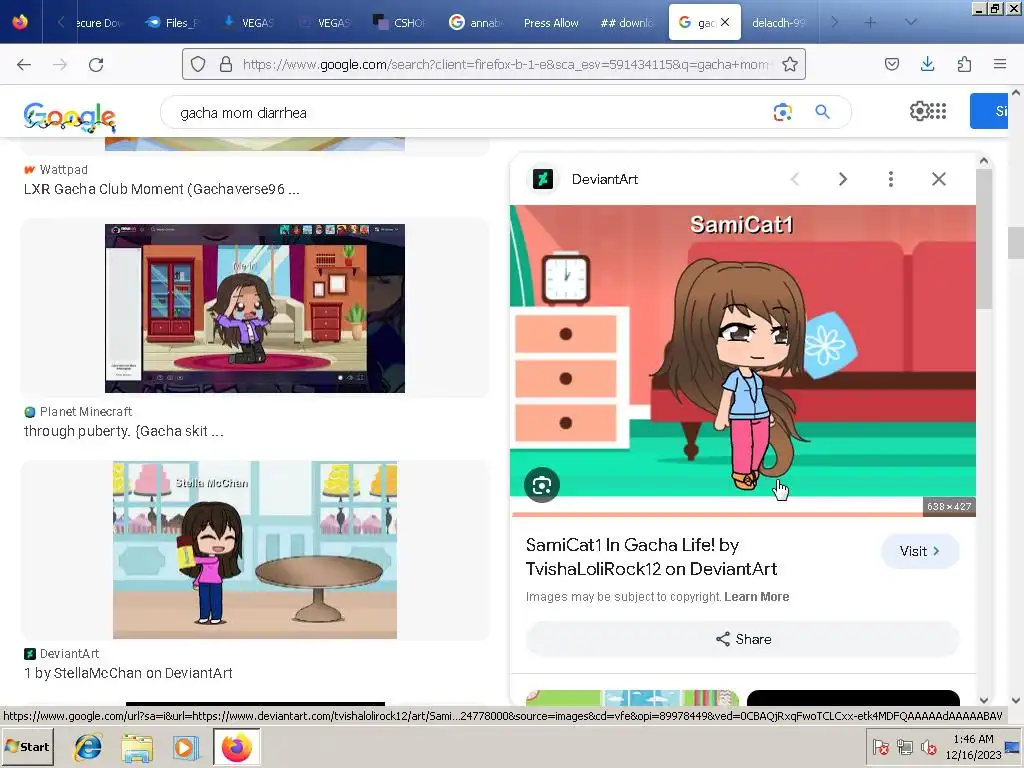Switch to the CSHO tab
The height and width of the screenshot is (768, 1024).
pos(400,23)
